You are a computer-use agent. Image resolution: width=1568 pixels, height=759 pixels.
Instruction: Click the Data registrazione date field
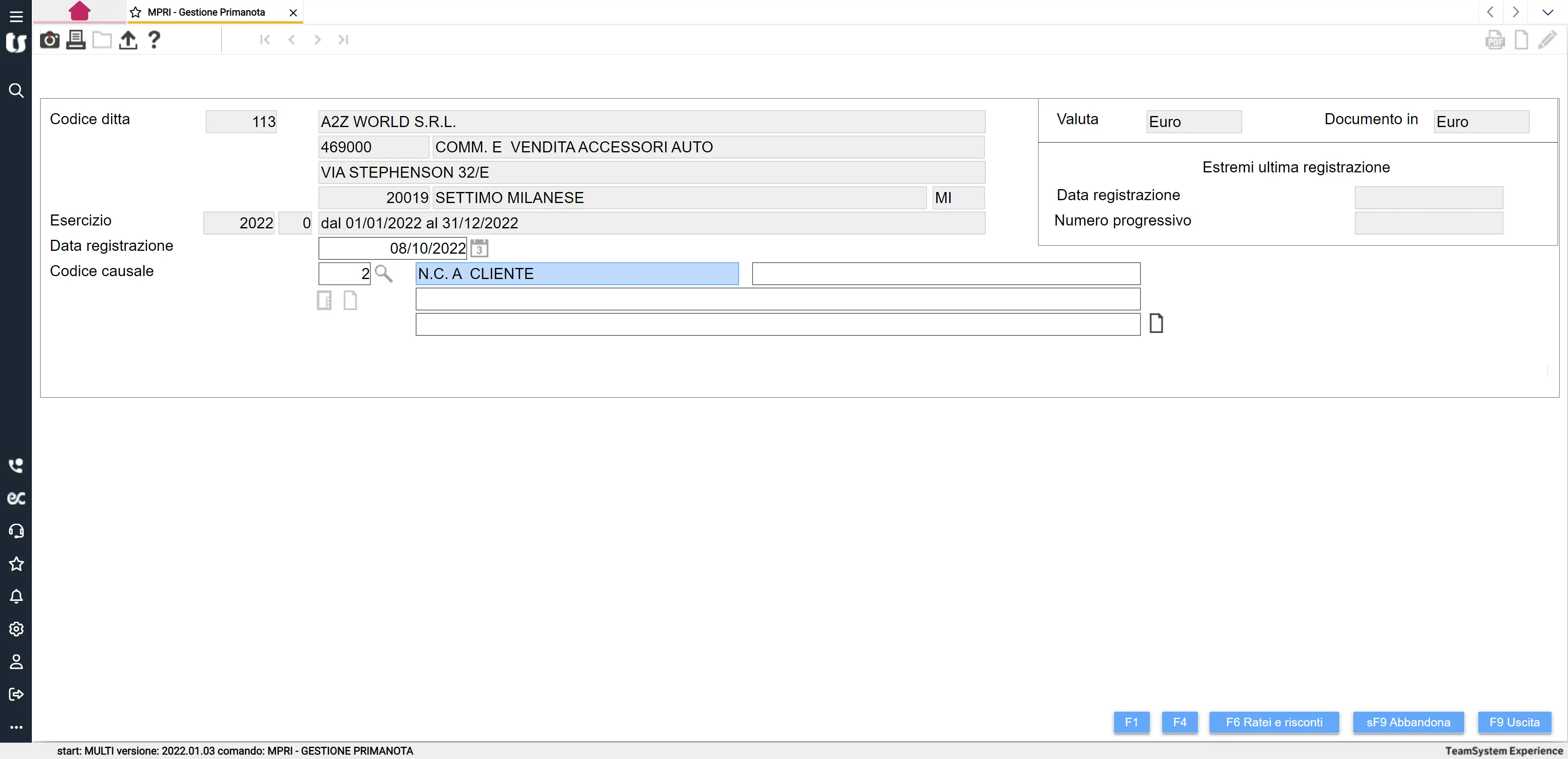pos(392,248)
